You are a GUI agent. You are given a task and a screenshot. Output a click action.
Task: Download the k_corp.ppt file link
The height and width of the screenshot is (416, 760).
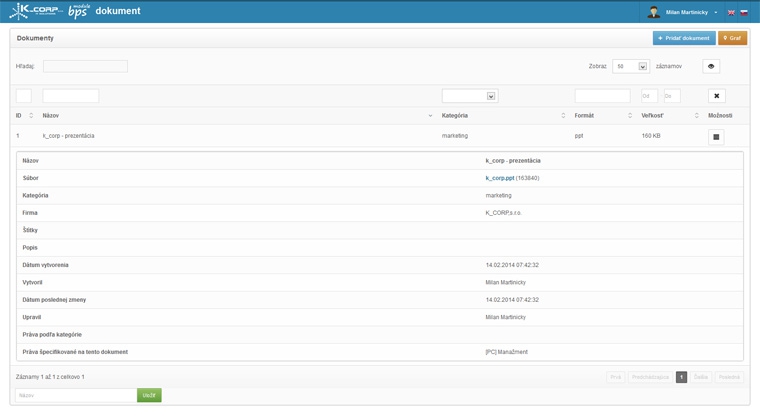(x=500, y=178)
